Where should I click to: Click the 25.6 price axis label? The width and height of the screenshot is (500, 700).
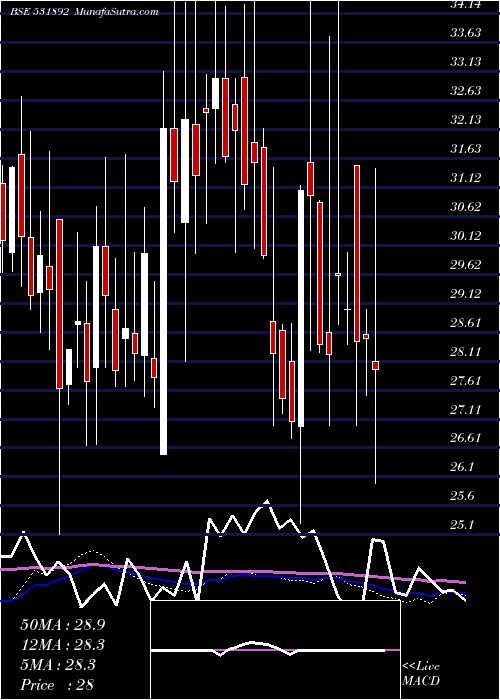click(x=462, y=496)
